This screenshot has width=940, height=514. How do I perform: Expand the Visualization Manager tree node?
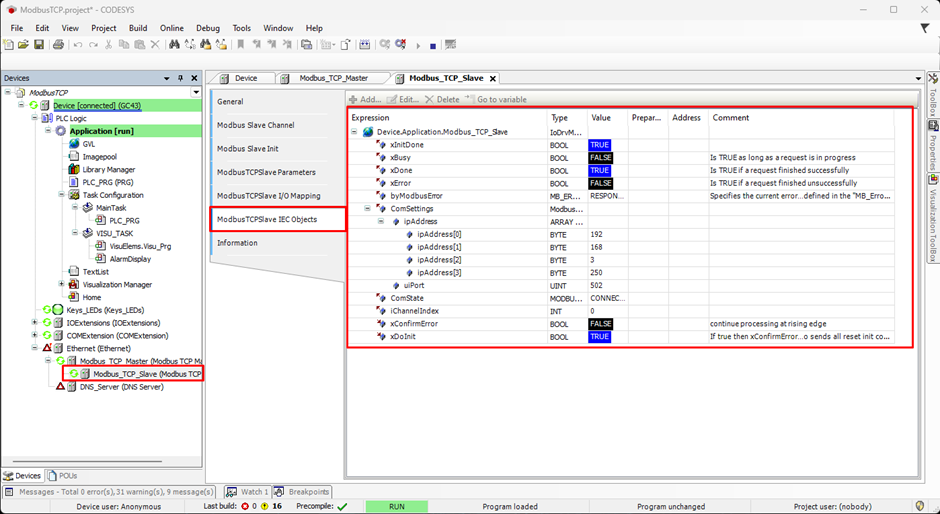pyautogui.click(x=62, y=284)
